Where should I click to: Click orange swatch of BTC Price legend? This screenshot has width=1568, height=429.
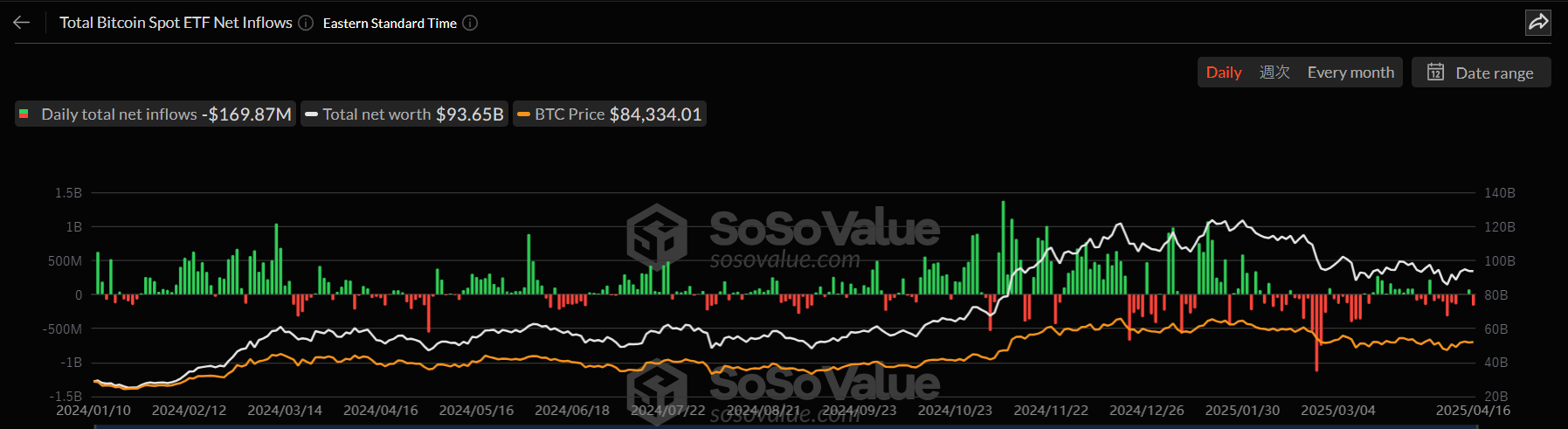pos(523,114)
